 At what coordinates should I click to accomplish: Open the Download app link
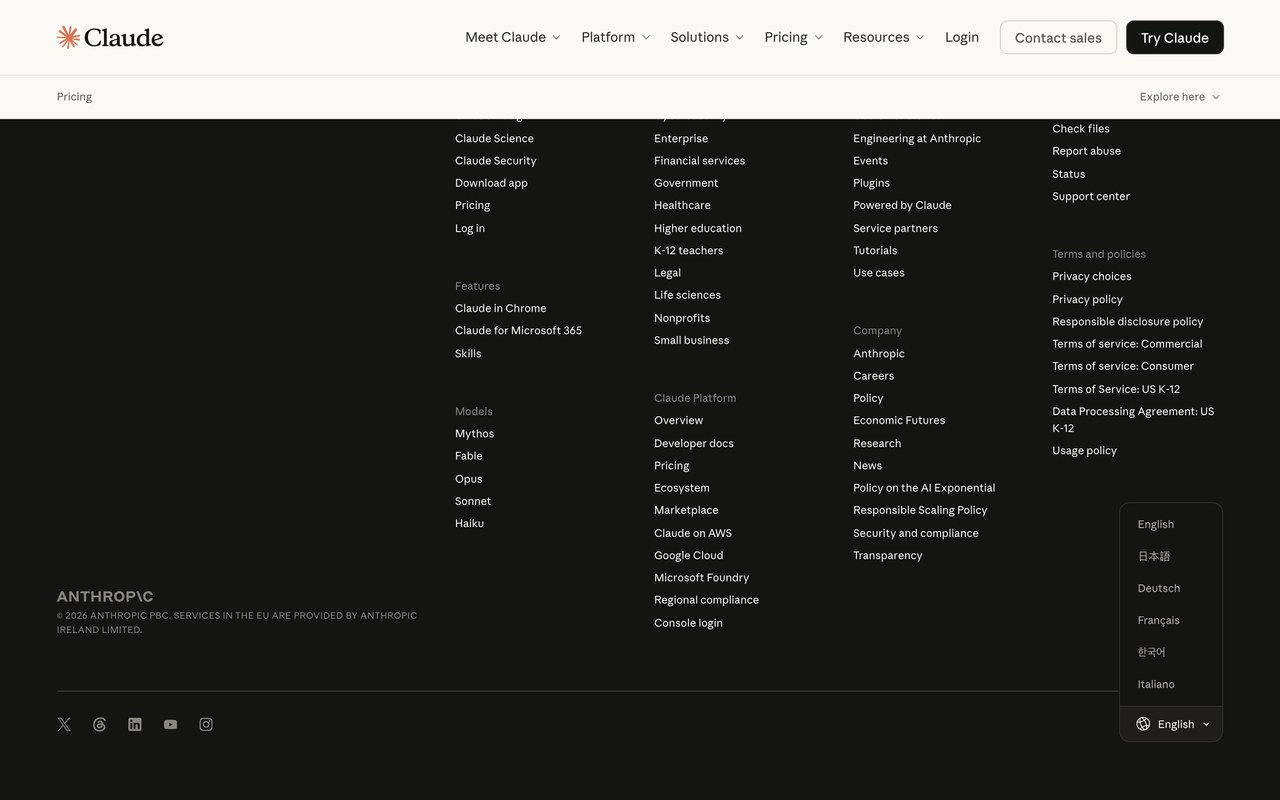[491, 183]
